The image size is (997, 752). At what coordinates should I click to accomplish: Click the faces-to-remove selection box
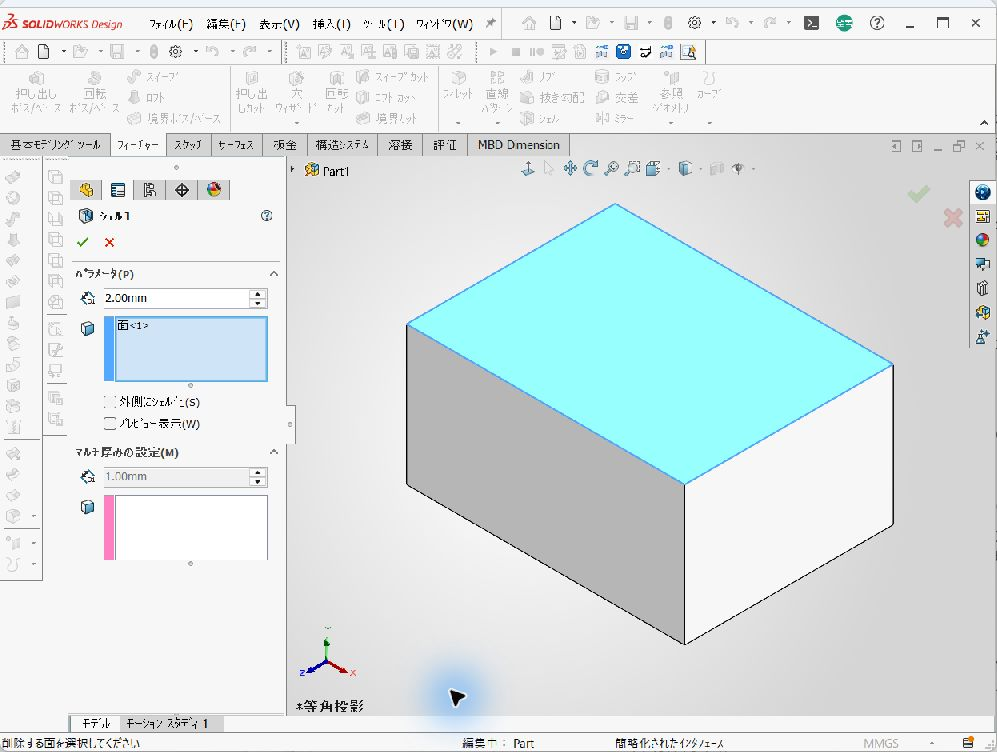coord(191,349)
